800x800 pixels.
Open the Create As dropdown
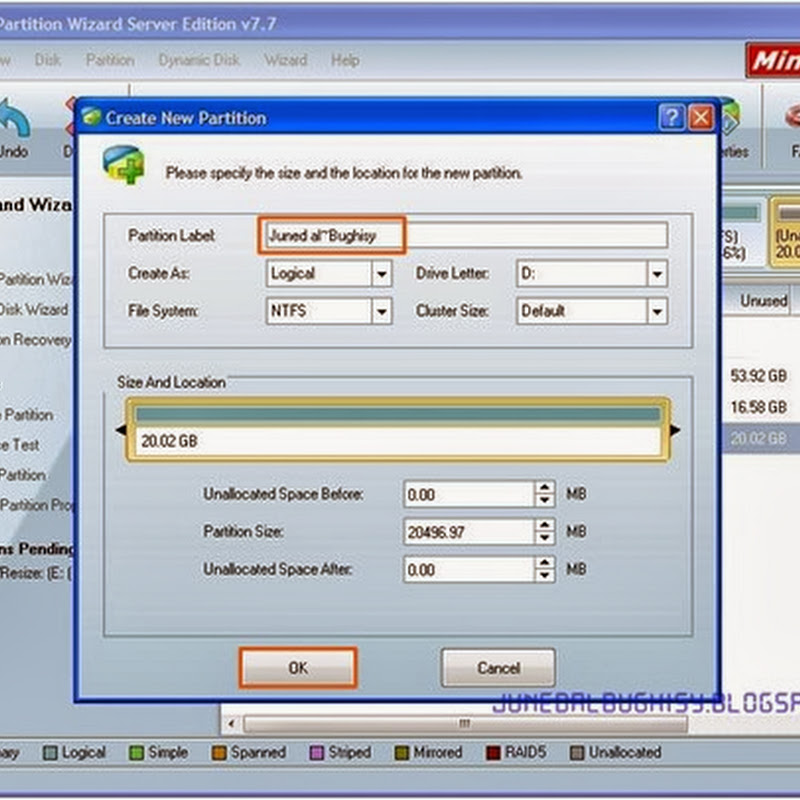[x=382, y=274]
